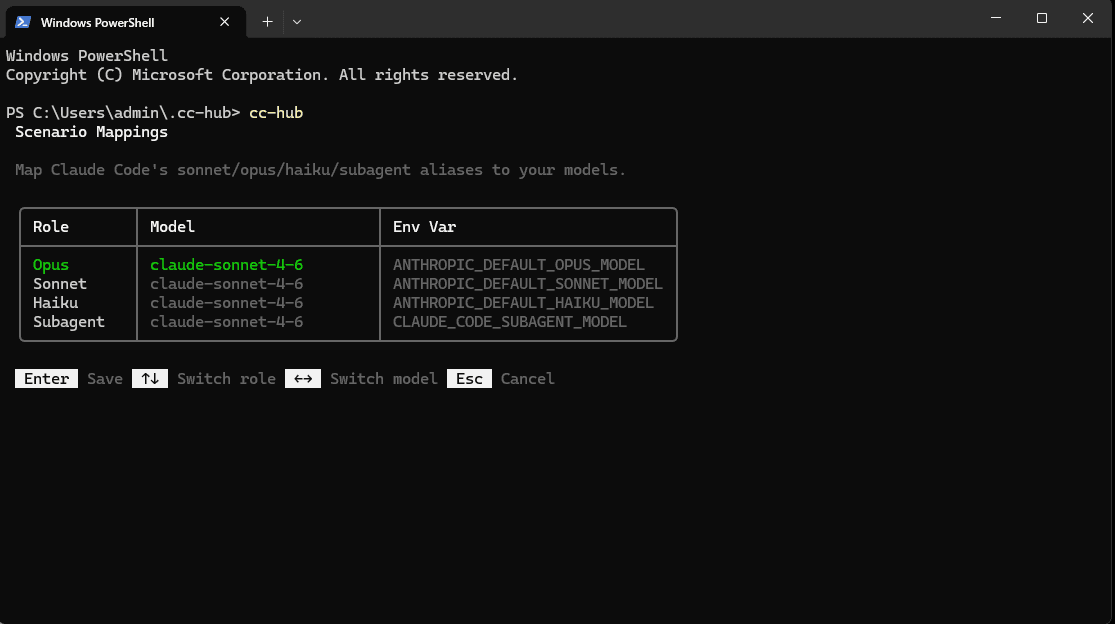Click the green claude-sonnet-4-6 model for Opus
The width and height of the screenshot is (1115, 624).
pos(227,265)
